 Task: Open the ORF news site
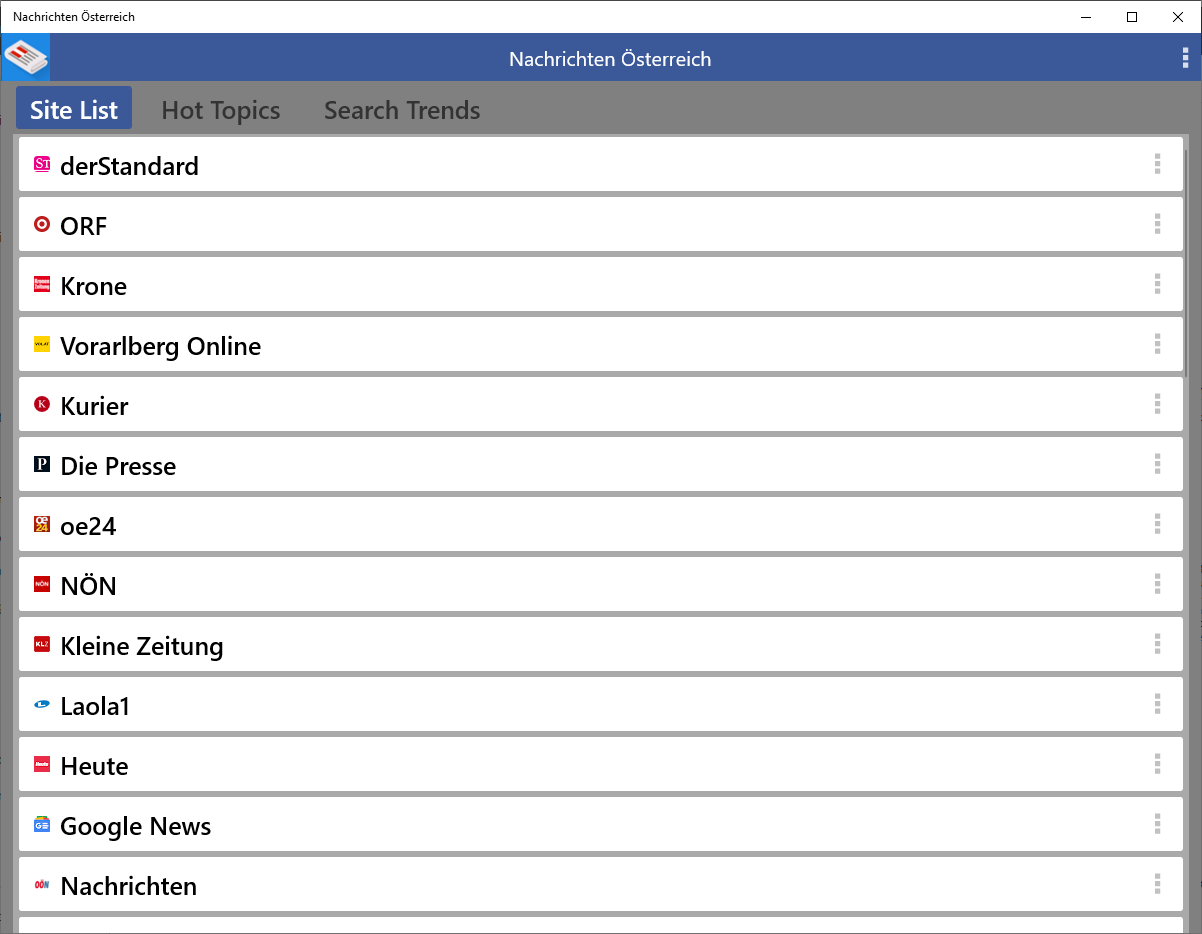(x=601, y=224)
